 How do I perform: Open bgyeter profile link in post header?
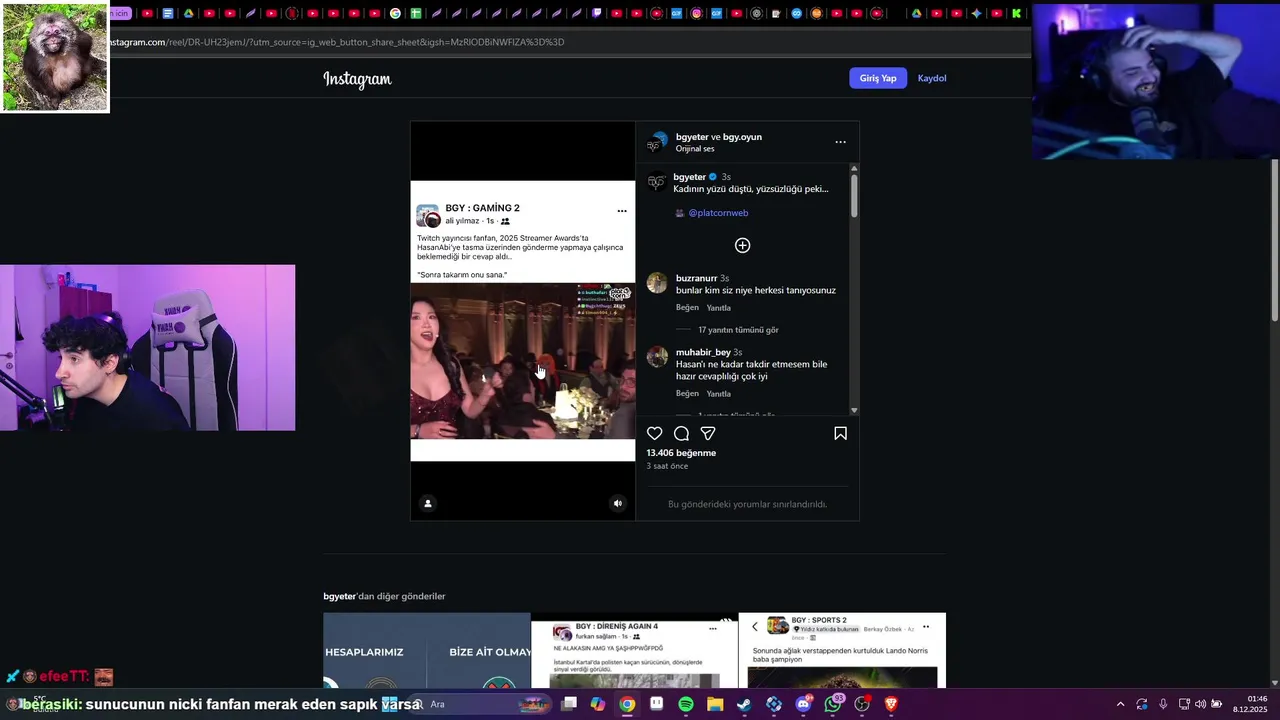coord(692,137)
